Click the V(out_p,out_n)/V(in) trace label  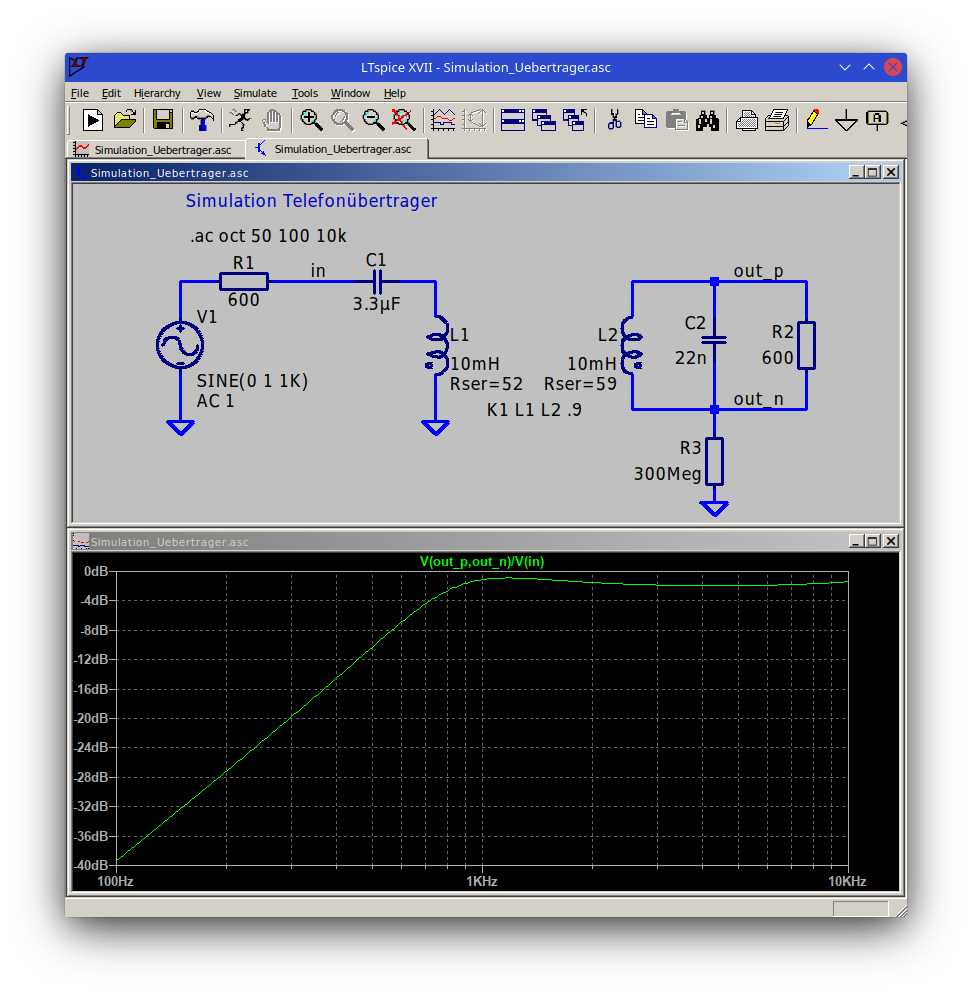coord(482,562)
